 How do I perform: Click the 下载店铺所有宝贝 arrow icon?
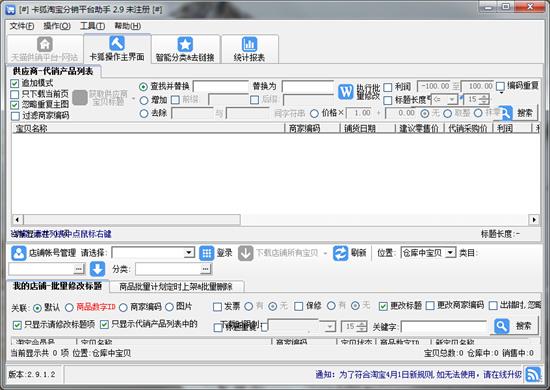[245, 253]
